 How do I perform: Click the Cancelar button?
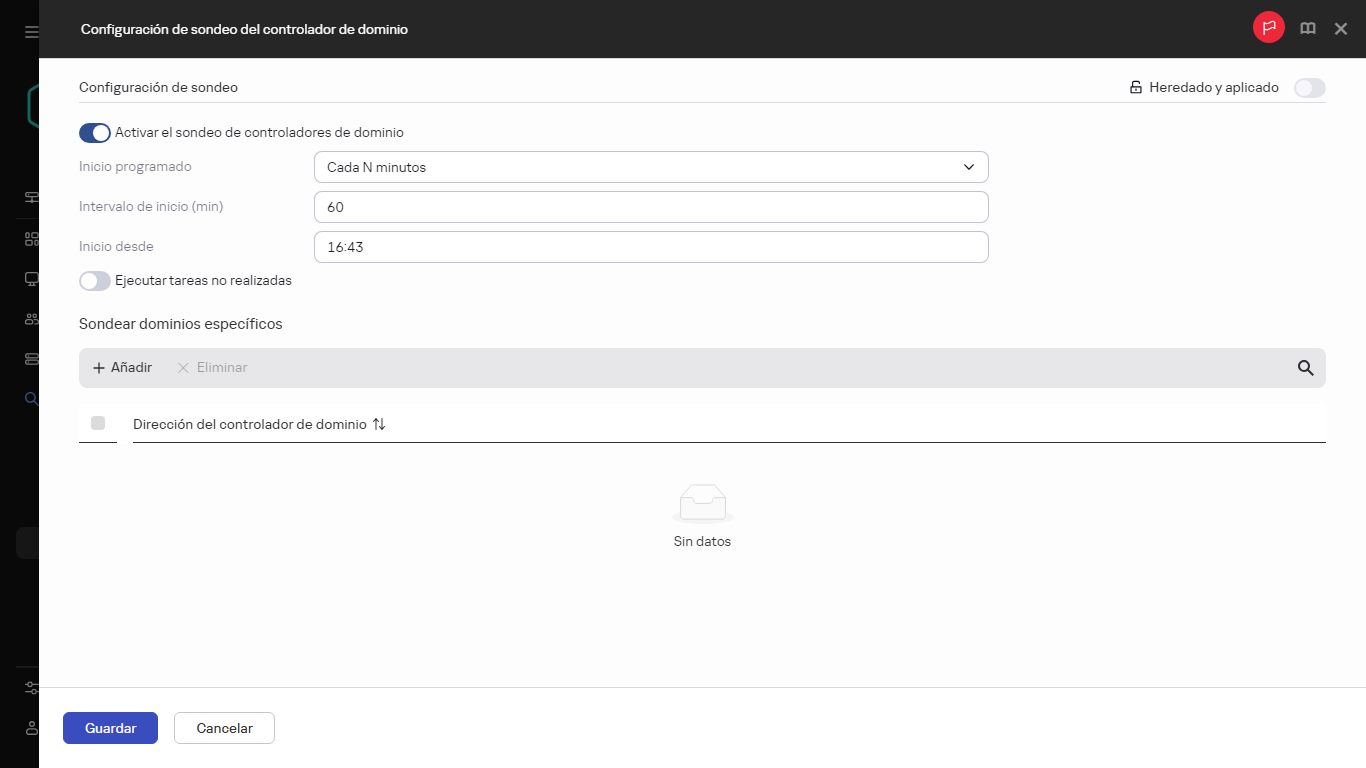tap(224, 728)
